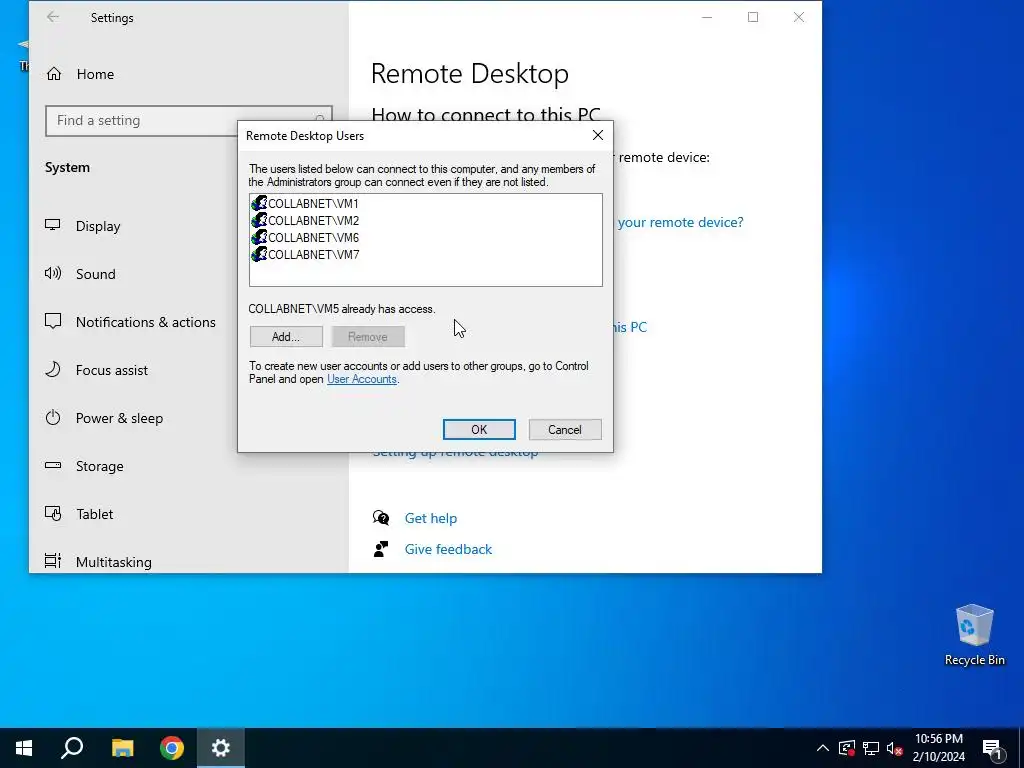1024x768 pixels.
Task: Click the Remove button in the dialog
Action: 368,337
